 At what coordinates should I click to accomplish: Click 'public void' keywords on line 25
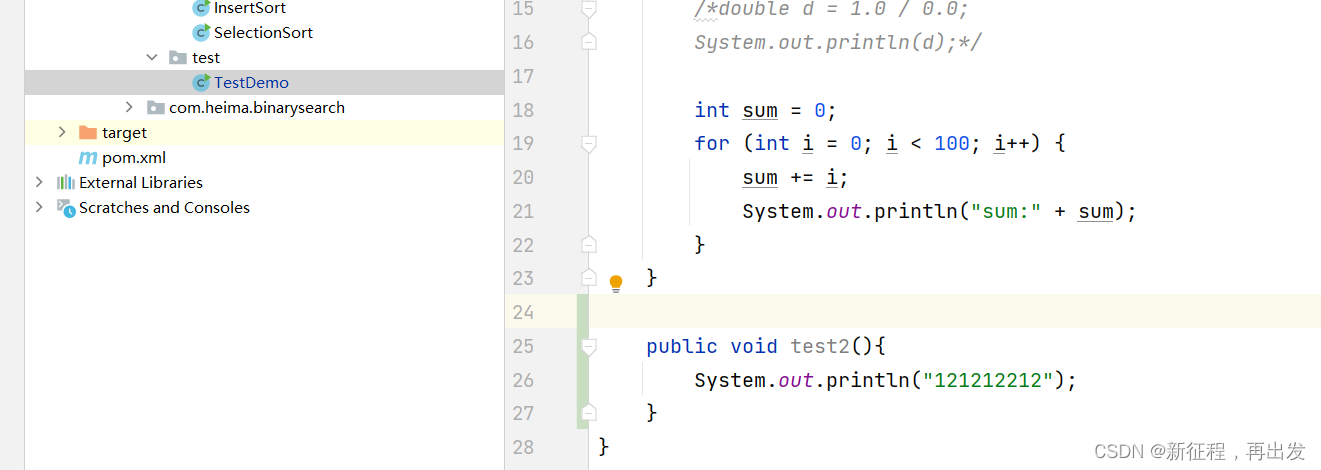point(712,346)
